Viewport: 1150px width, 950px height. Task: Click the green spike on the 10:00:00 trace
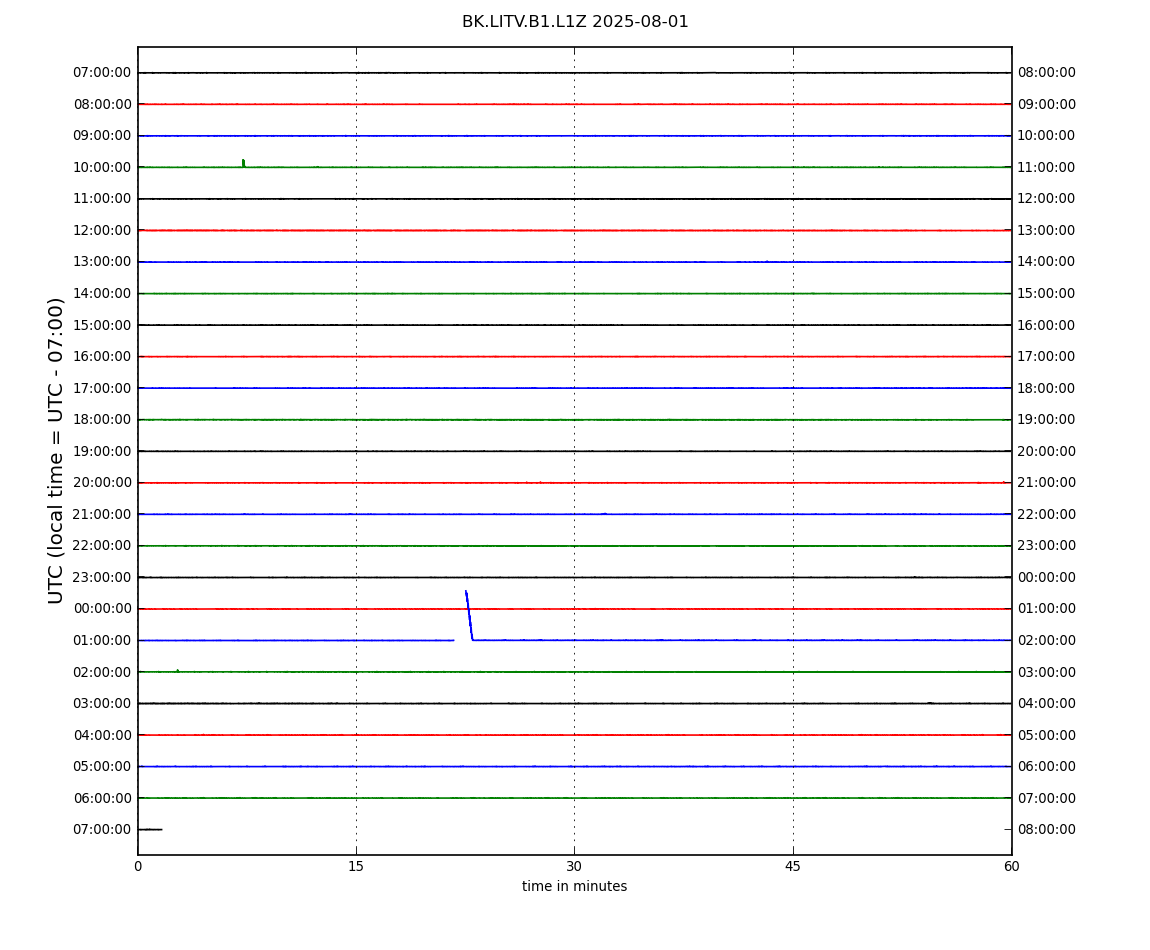tap(243, 163)
